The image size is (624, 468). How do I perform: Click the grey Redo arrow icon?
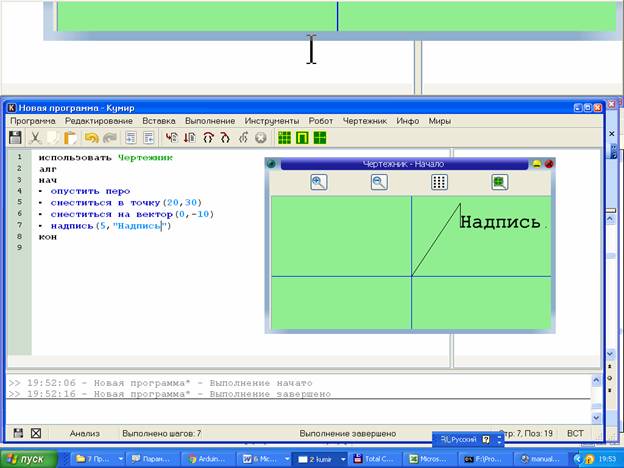[x=110, y=138]
